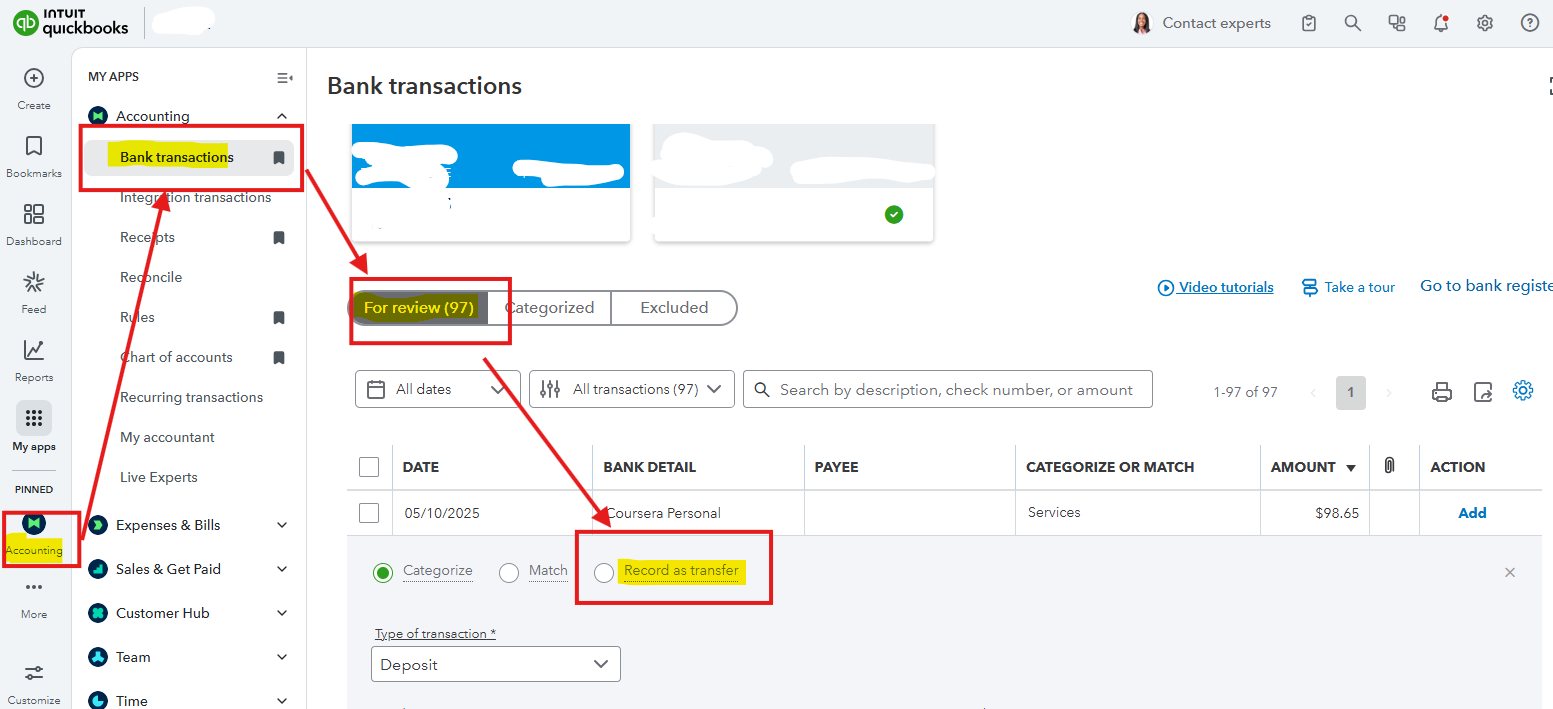The image size is (1553, 709).
Task: Check the box for the Coursera Personal row
Action: tap(369, 513)
